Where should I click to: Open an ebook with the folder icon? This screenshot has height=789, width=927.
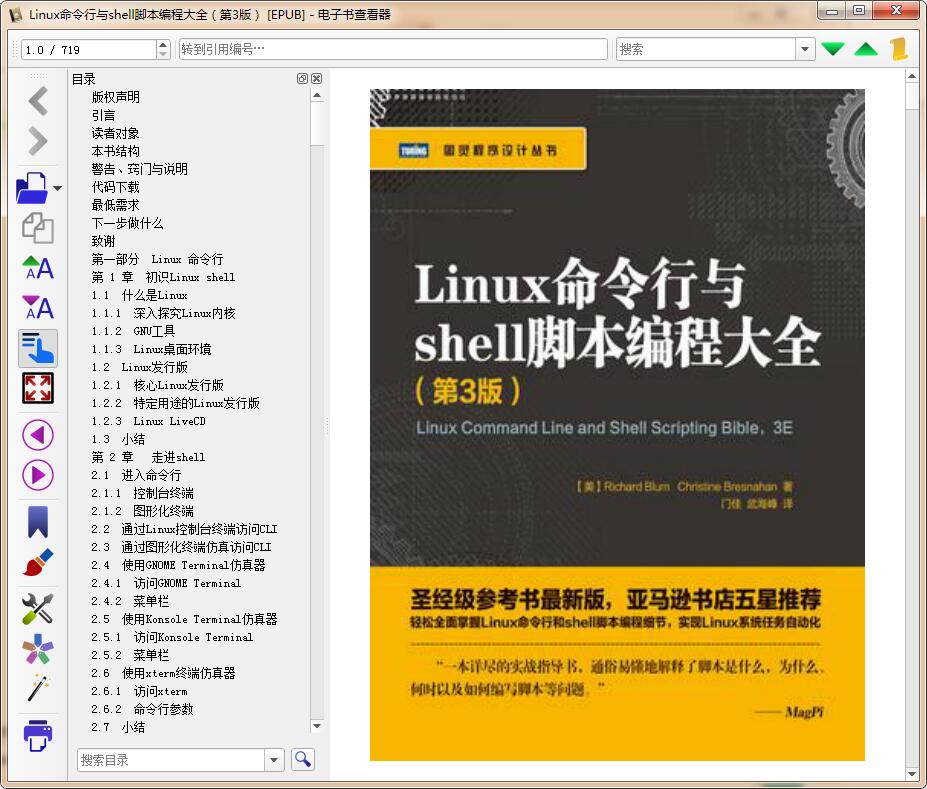[x=32, y=188]
